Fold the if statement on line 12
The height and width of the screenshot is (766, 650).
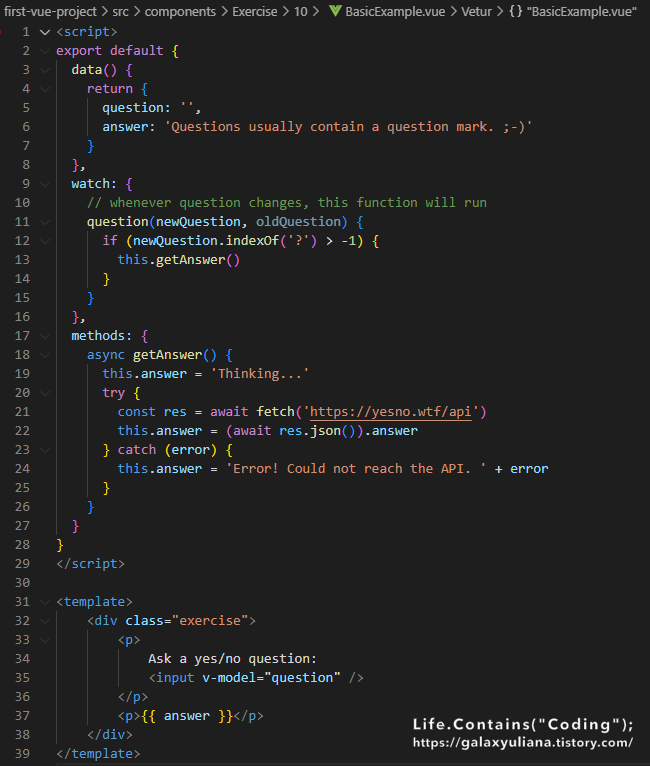45,241
